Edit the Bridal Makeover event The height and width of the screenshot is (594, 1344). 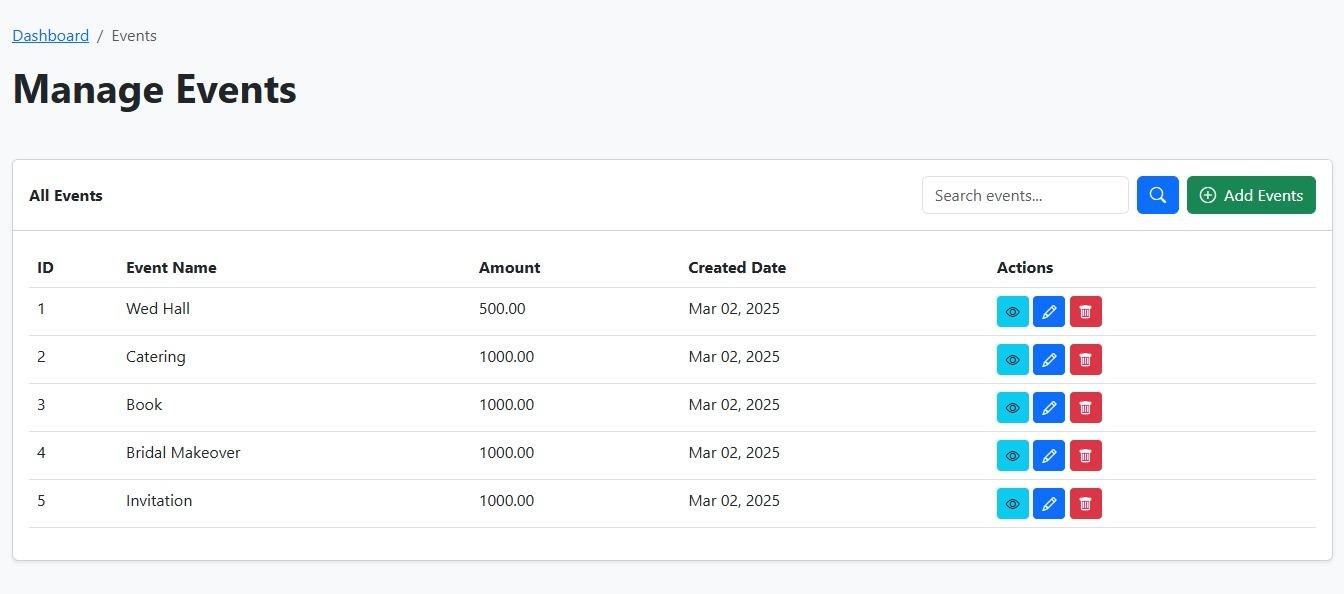tap(1048, 456)
